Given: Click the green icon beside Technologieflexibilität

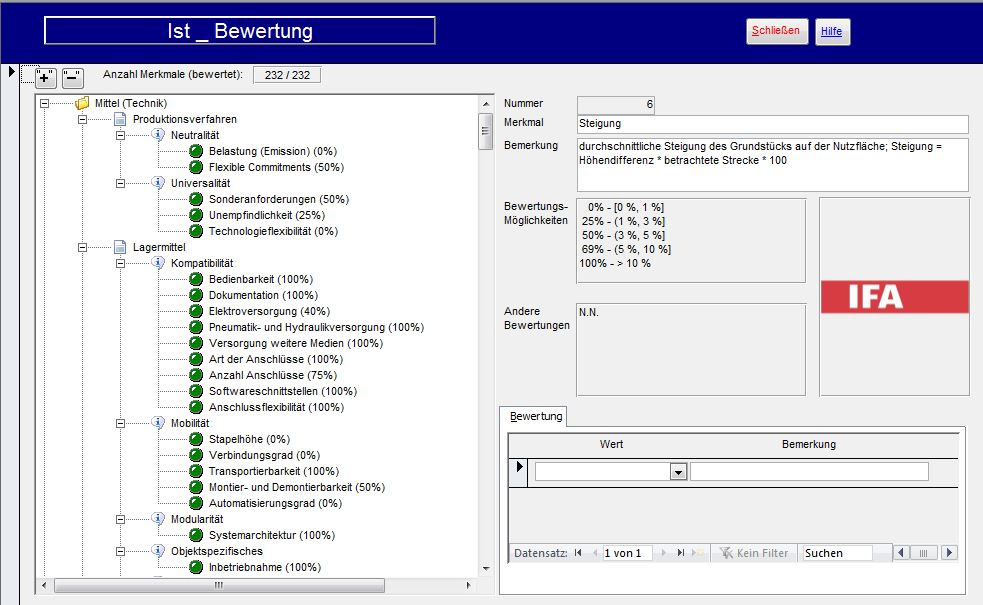Looking at the screenshot, I should 196,231.
